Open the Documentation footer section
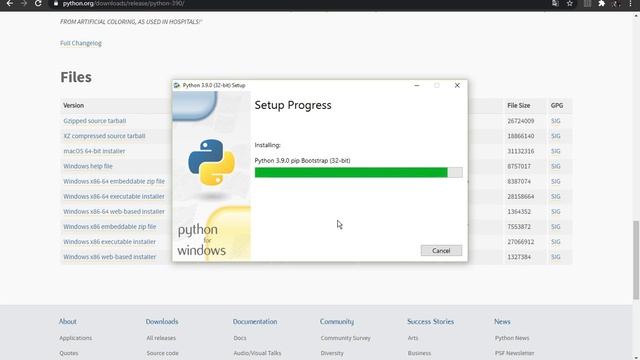Viewport: 640px width, 360px height. pos(255,322)
